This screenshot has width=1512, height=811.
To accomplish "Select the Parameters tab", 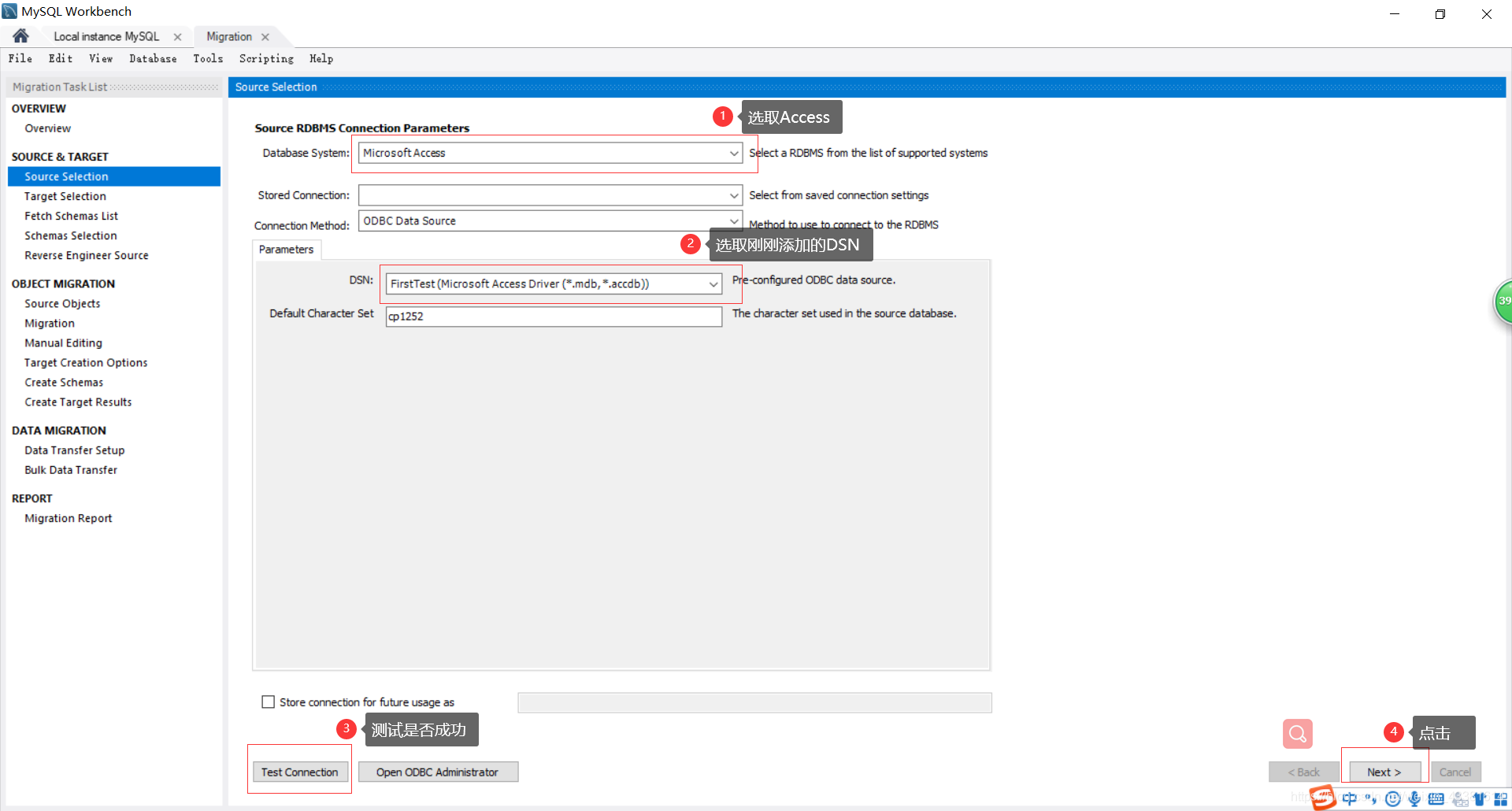I will coord(286,250).
